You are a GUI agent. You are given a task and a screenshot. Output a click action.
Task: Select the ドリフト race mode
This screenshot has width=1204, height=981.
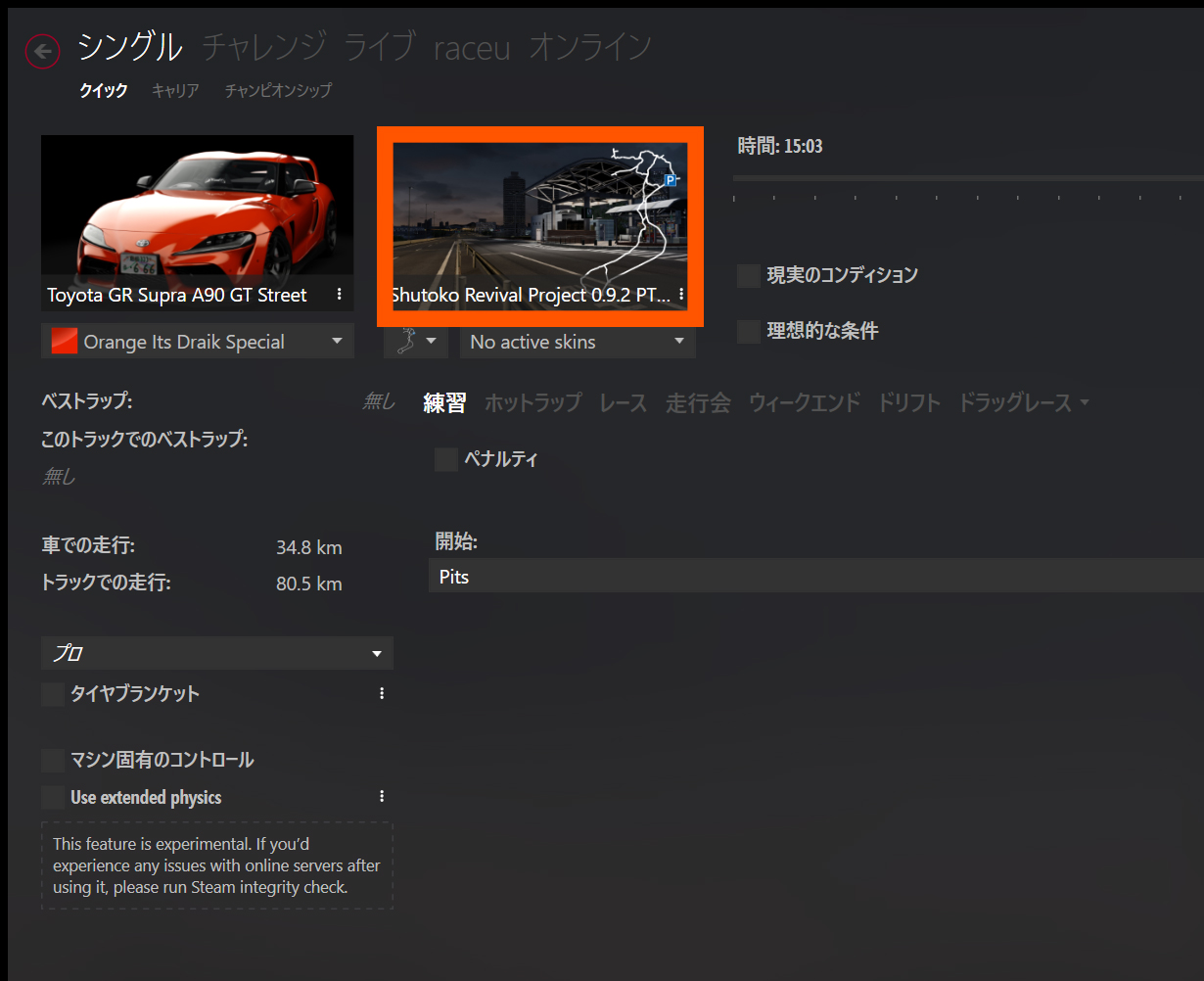[x=908, y=402]
